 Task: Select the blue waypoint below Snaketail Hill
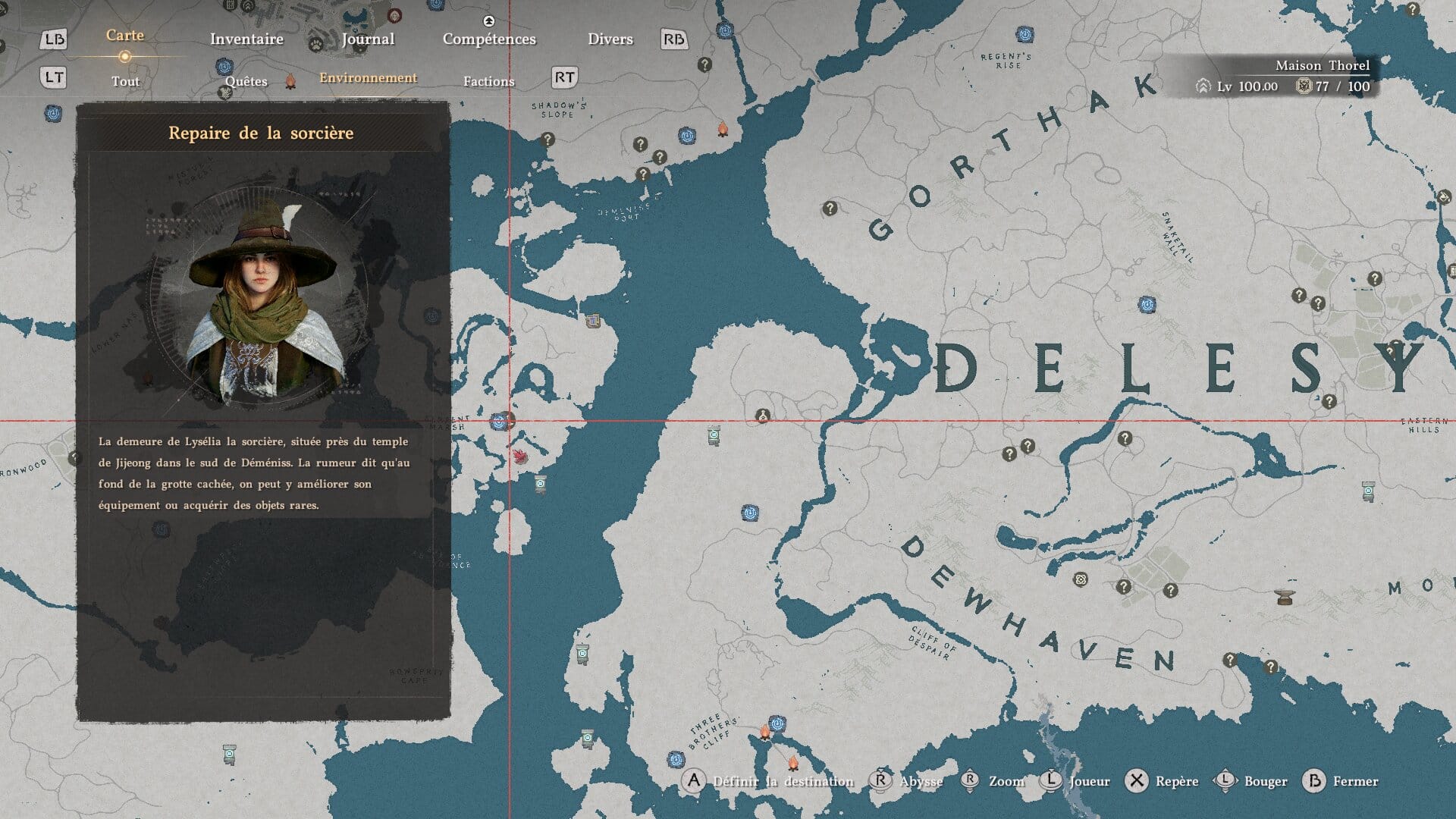1147,305
